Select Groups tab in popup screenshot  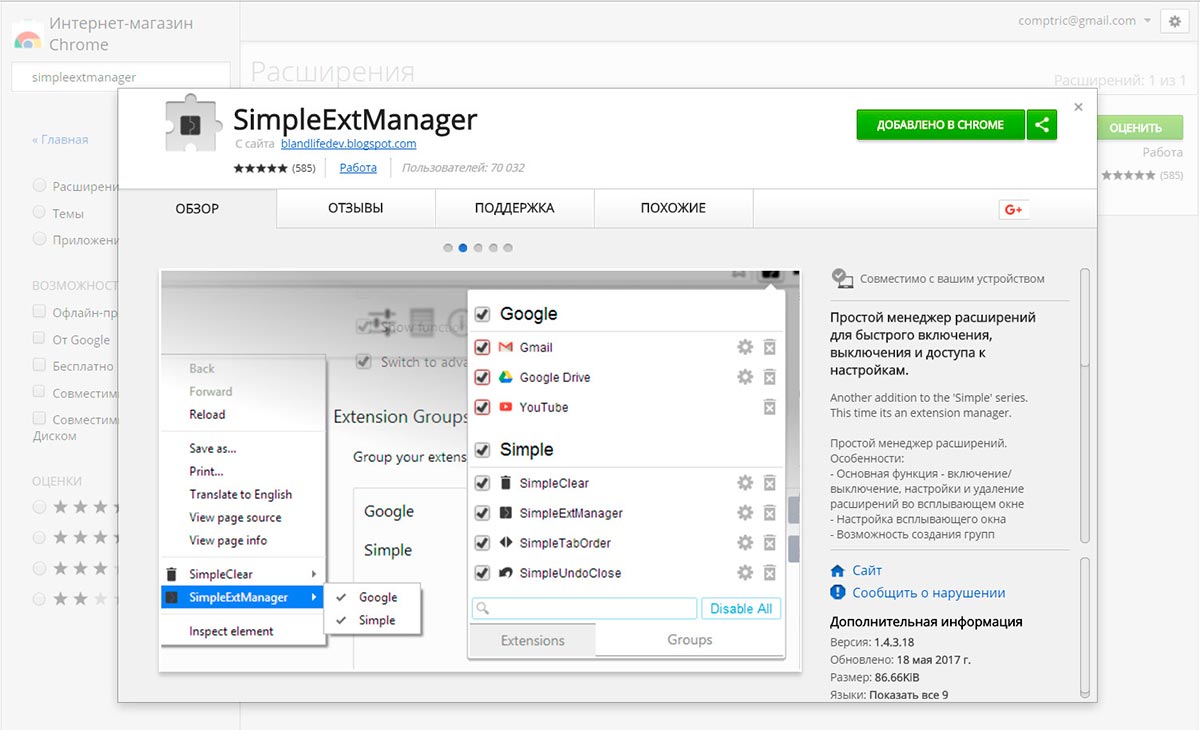690,640
